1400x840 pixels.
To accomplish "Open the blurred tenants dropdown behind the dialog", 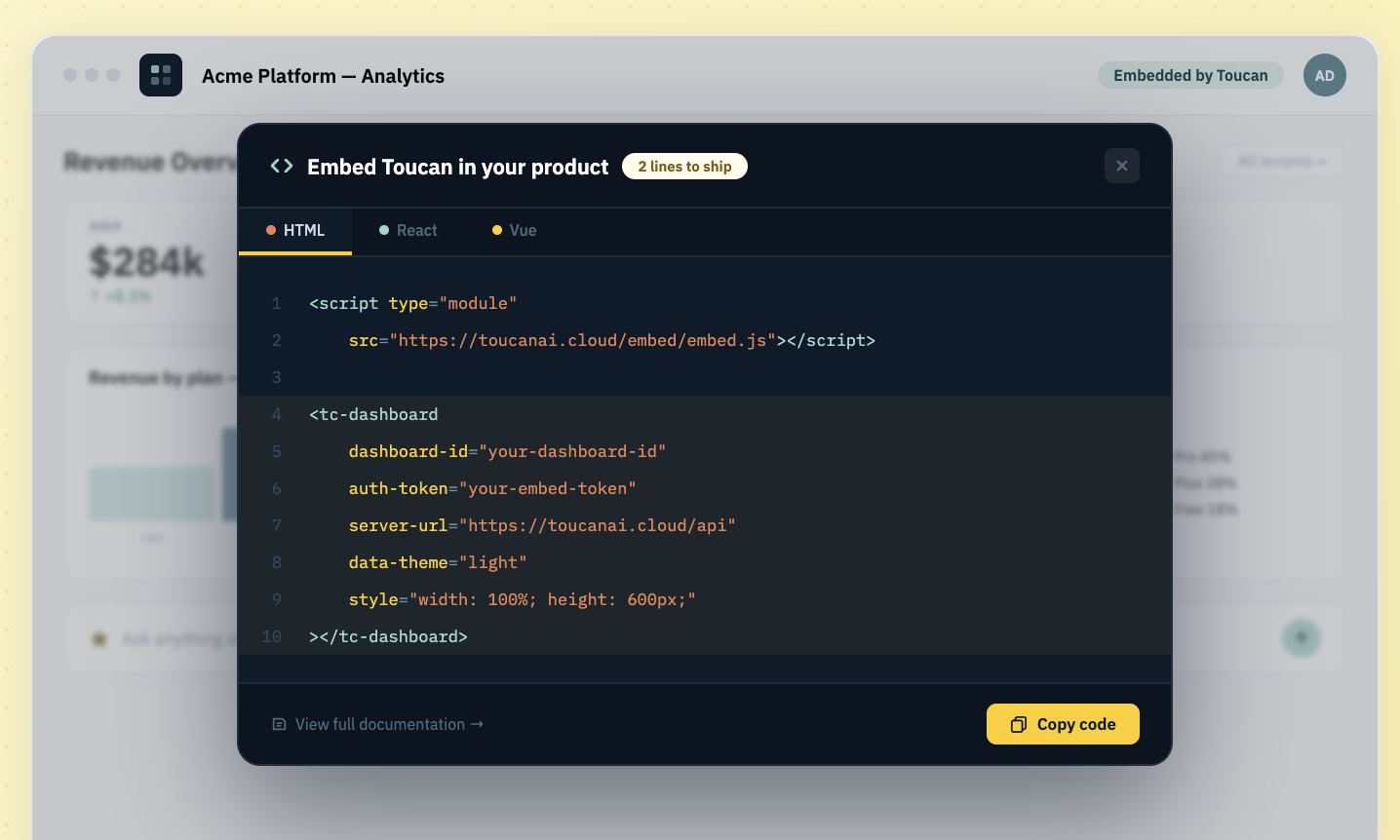I will (x=1282, y=161).
